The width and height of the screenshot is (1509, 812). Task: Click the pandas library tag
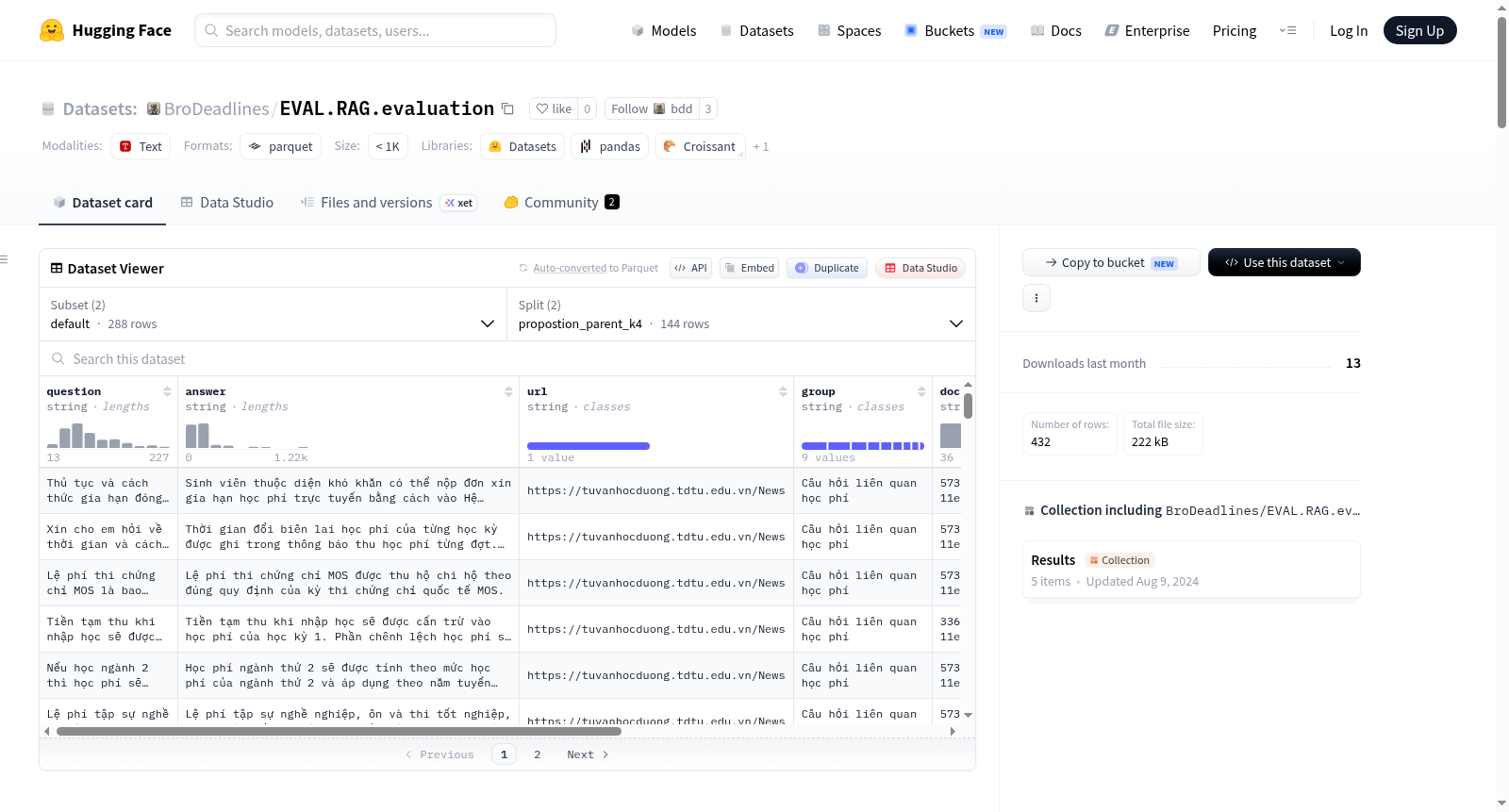click(x=609, y=146)
